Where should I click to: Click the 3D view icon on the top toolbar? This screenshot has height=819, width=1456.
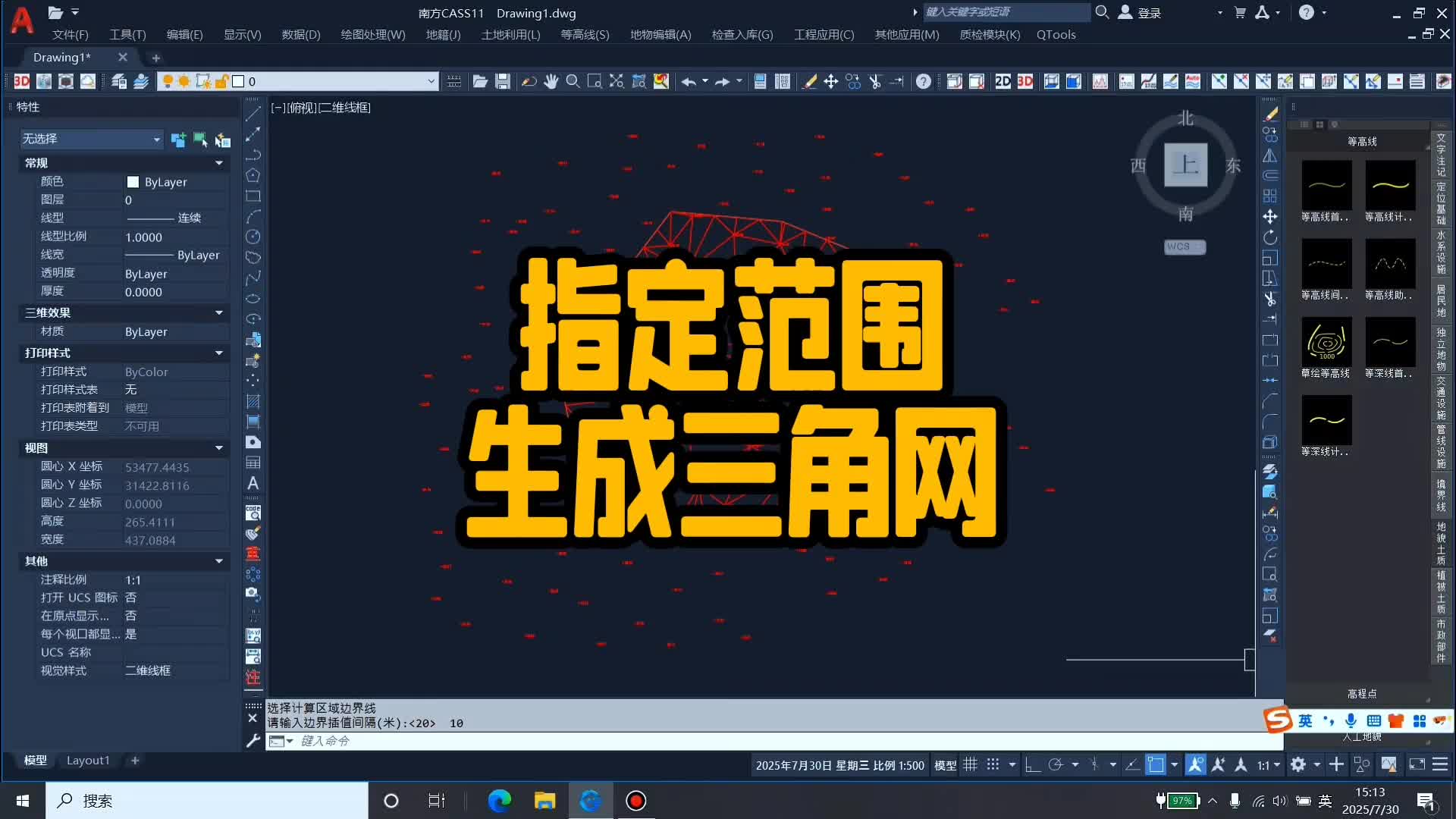(x=1025, y=81)
